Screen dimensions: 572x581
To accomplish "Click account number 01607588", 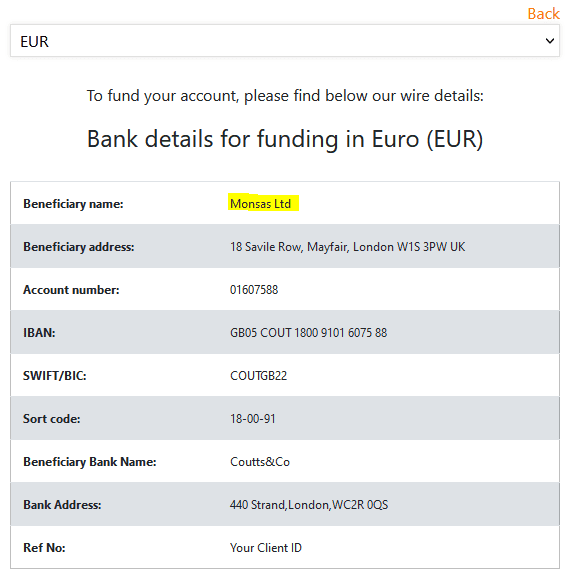I will (254, 290).
